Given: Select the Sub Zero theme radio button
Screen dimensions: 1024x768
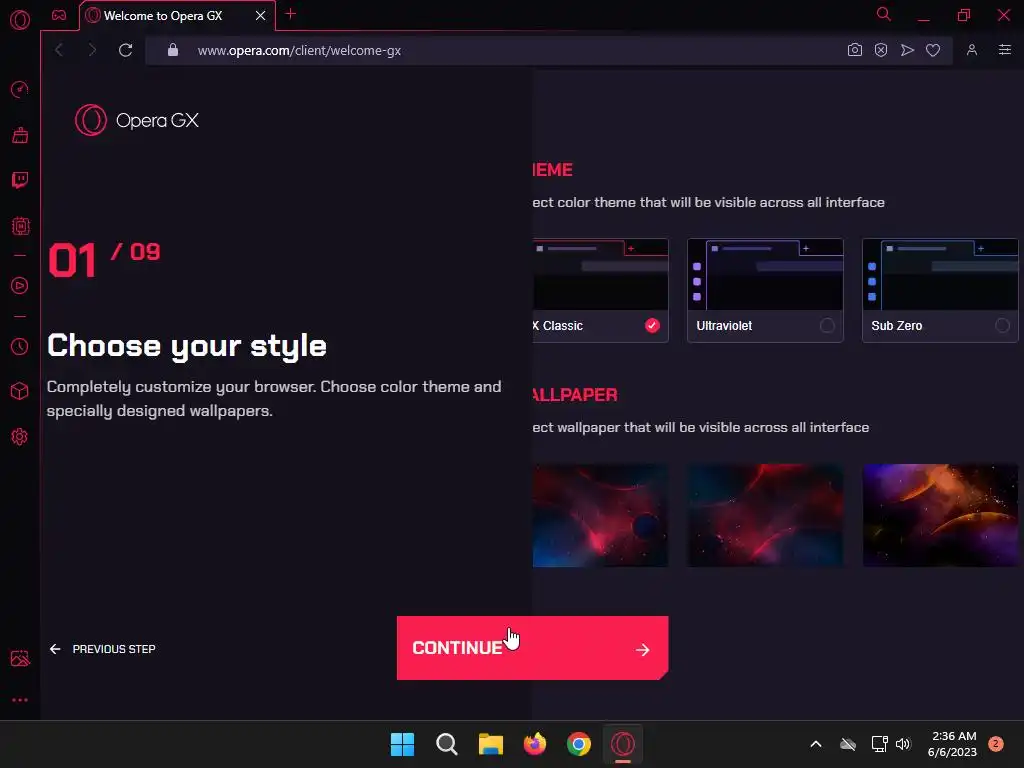Looking at the screenshot, I should 1002,325.
